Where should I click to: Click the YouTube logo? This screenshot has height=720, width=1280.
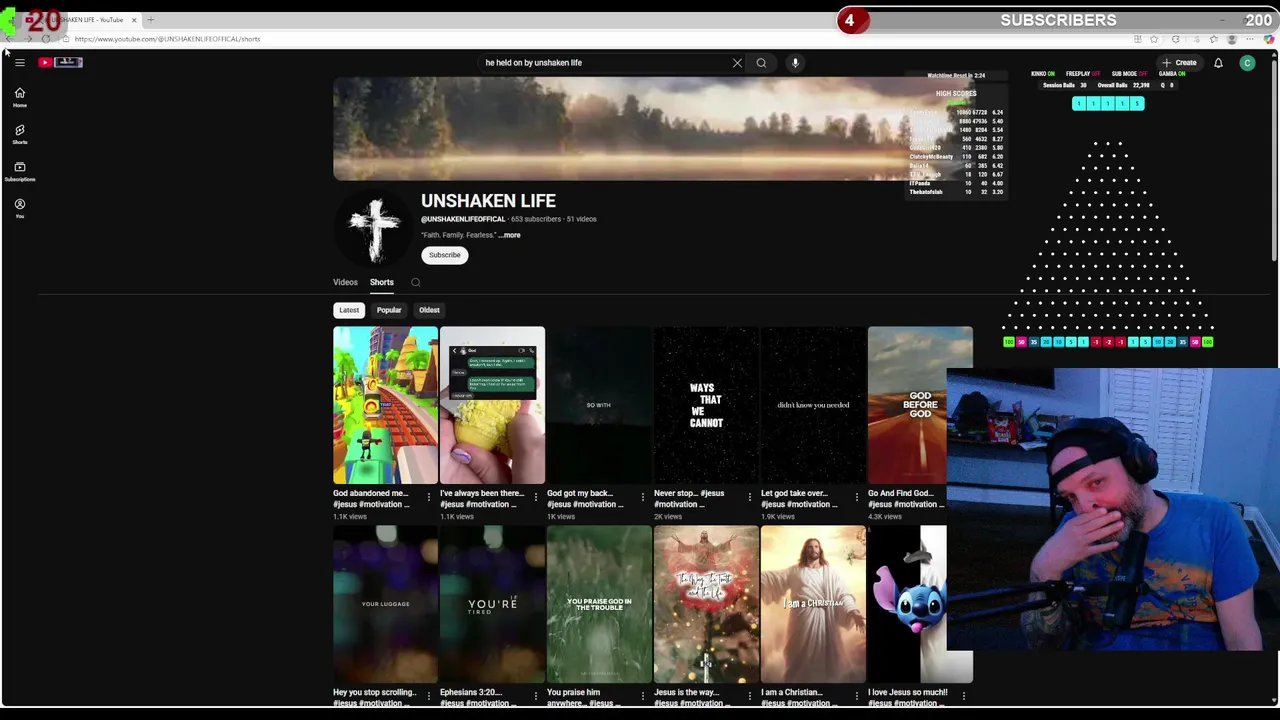click(60, 62)
